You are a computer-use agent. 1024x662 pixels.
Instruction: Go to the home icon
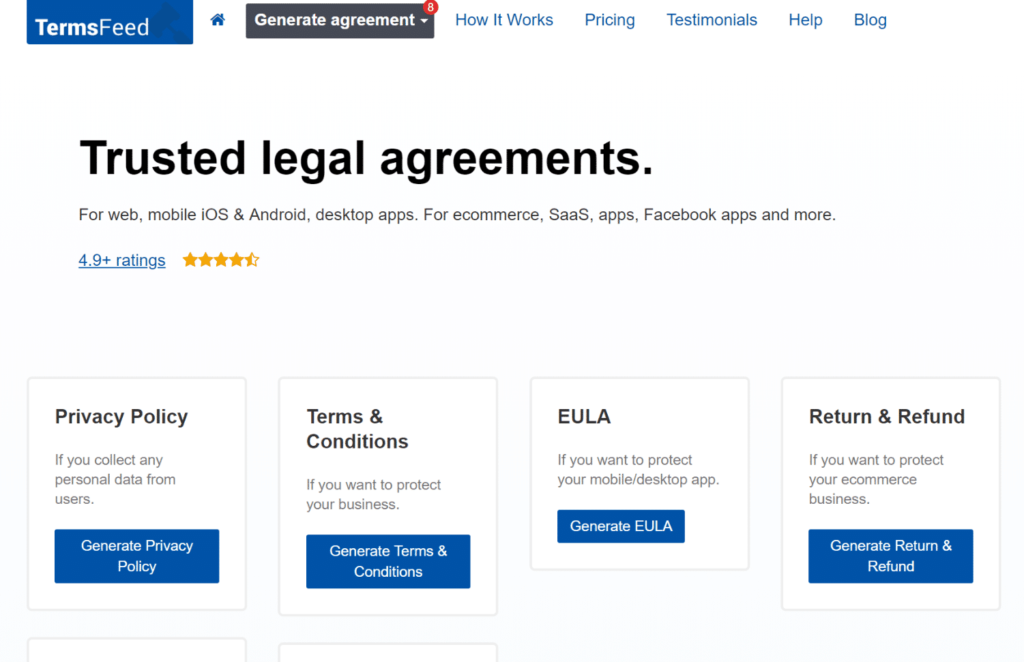[x=218, y=19]
